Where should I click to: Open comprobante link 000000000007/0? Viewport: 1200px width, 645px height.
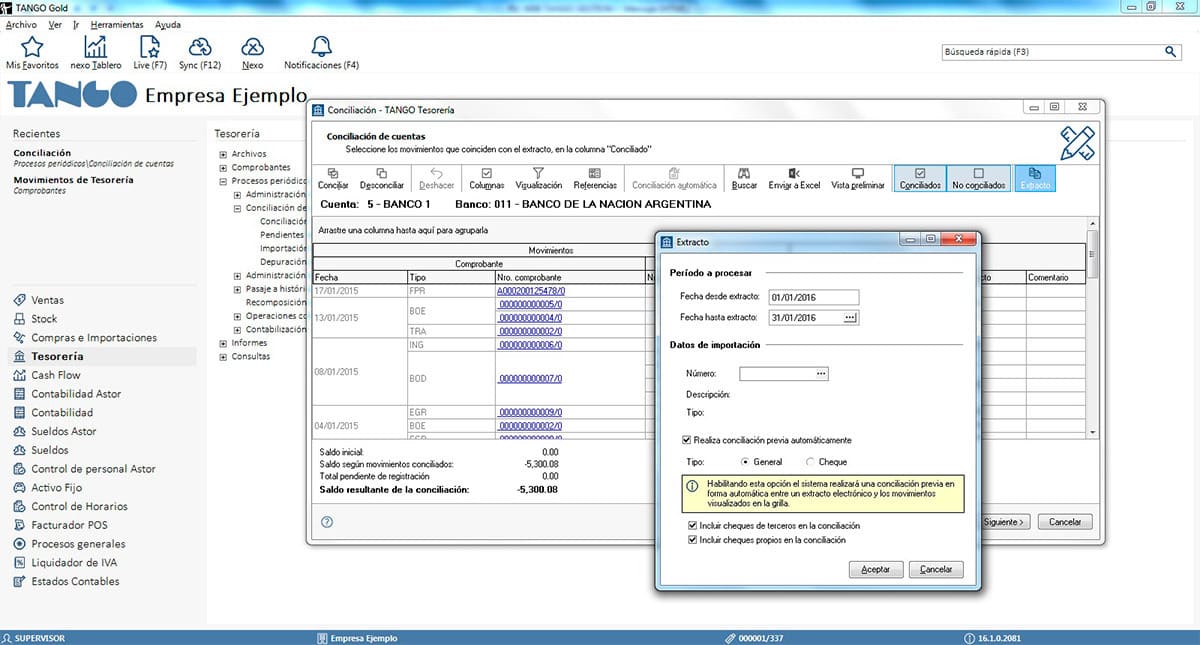pyautogui.click(x=530, y=379)
